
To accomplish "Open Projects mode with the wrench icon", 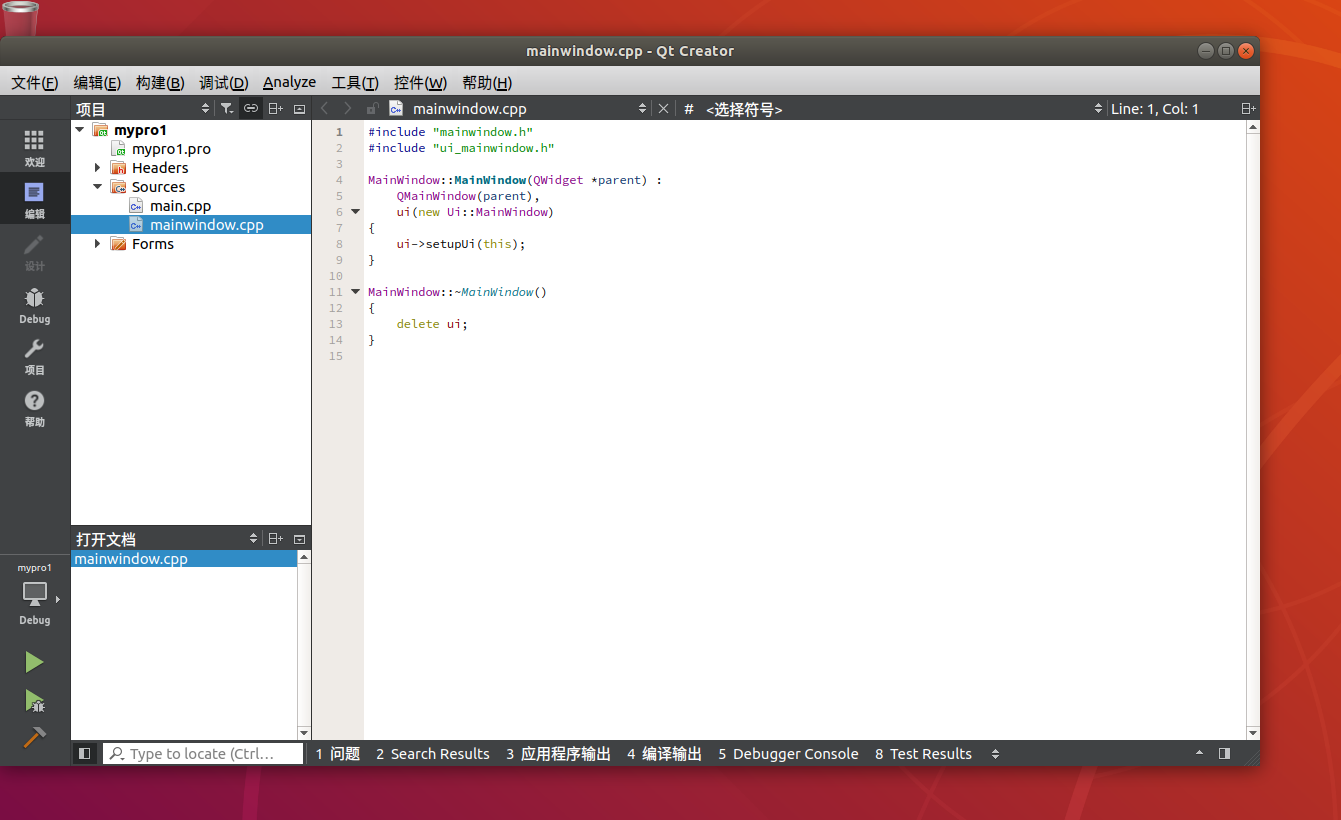I will [x=35, y=356].
